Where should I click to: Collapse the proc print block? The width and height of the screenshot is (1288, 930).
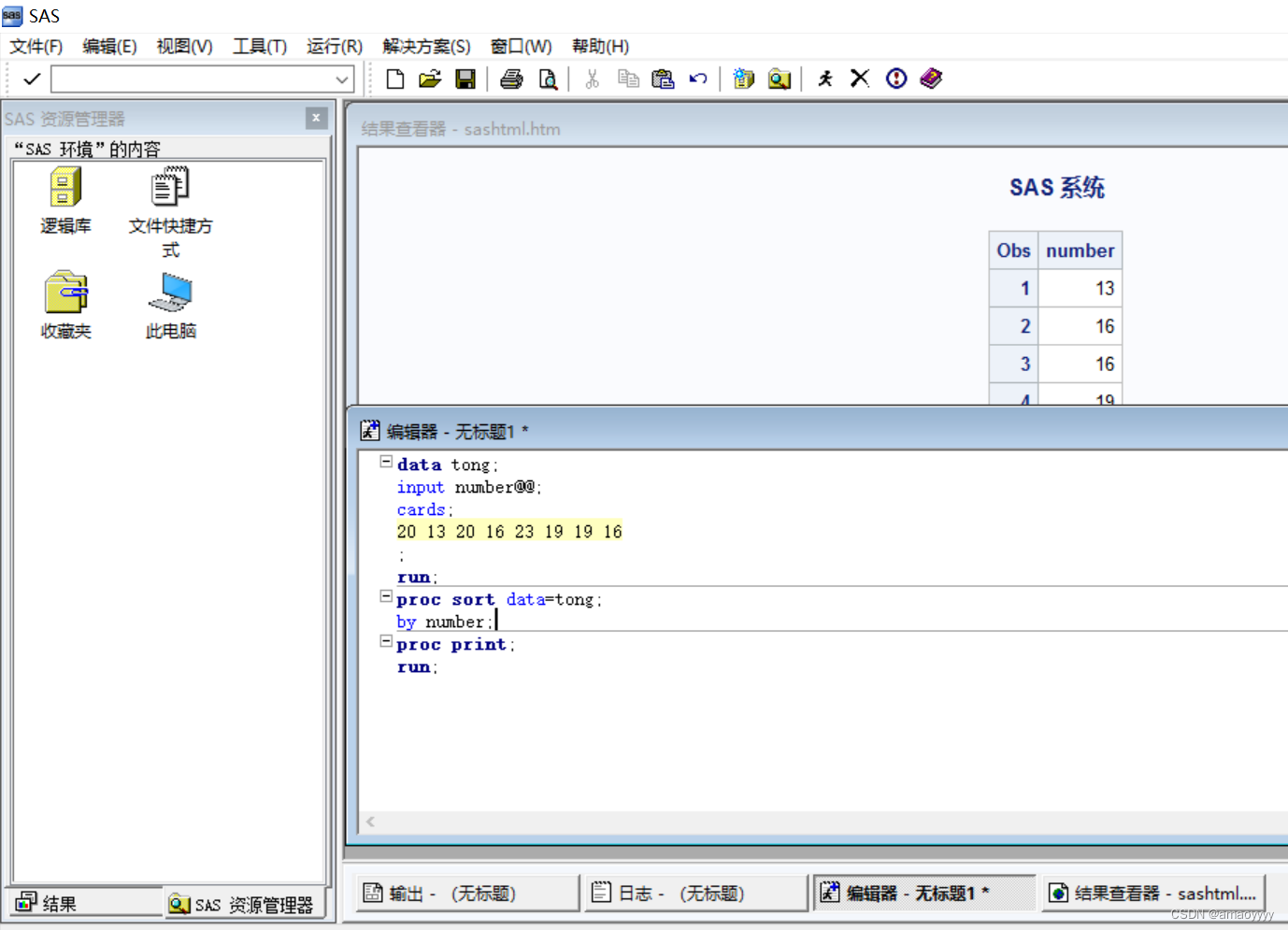pyautogui.click(x=386, y=641)
